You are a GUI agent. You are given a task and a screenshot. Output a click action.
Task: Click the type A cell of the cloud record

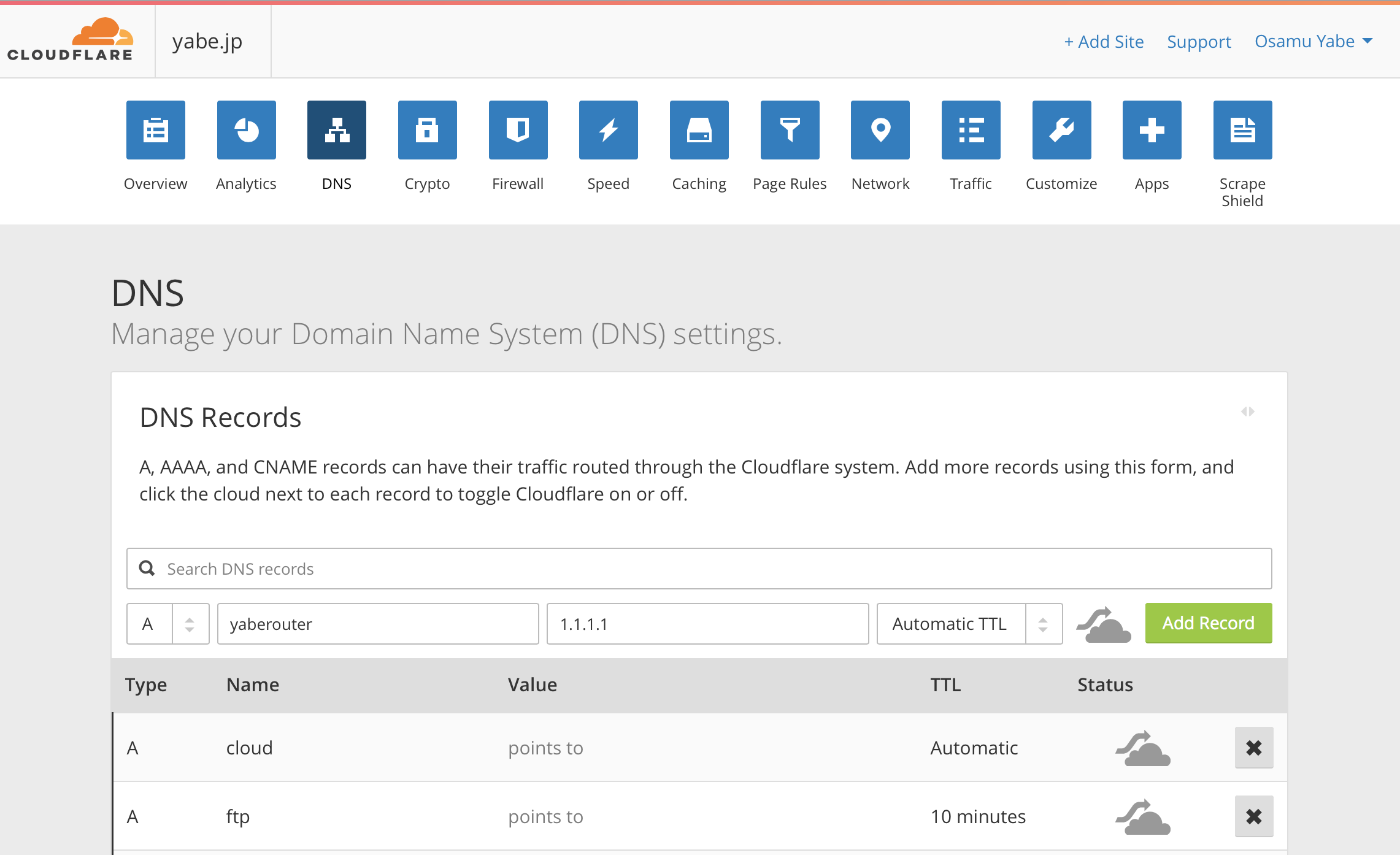pos(133,748)
